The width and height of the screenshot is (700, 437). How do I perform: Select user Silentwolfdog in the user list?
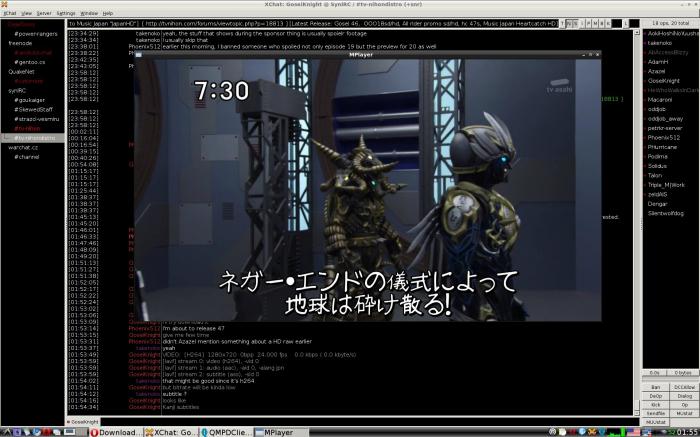(666, 213)
